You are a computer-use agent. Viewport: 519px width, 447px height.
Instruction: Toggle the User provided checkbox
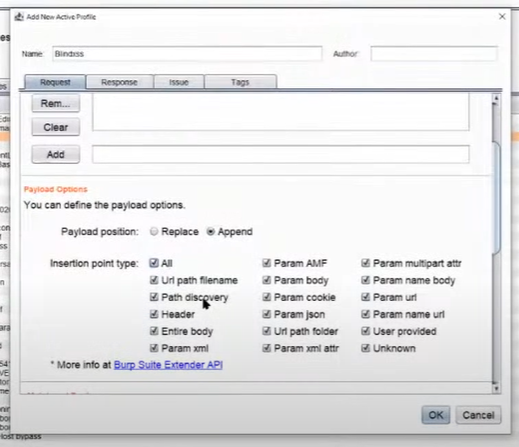366,331
